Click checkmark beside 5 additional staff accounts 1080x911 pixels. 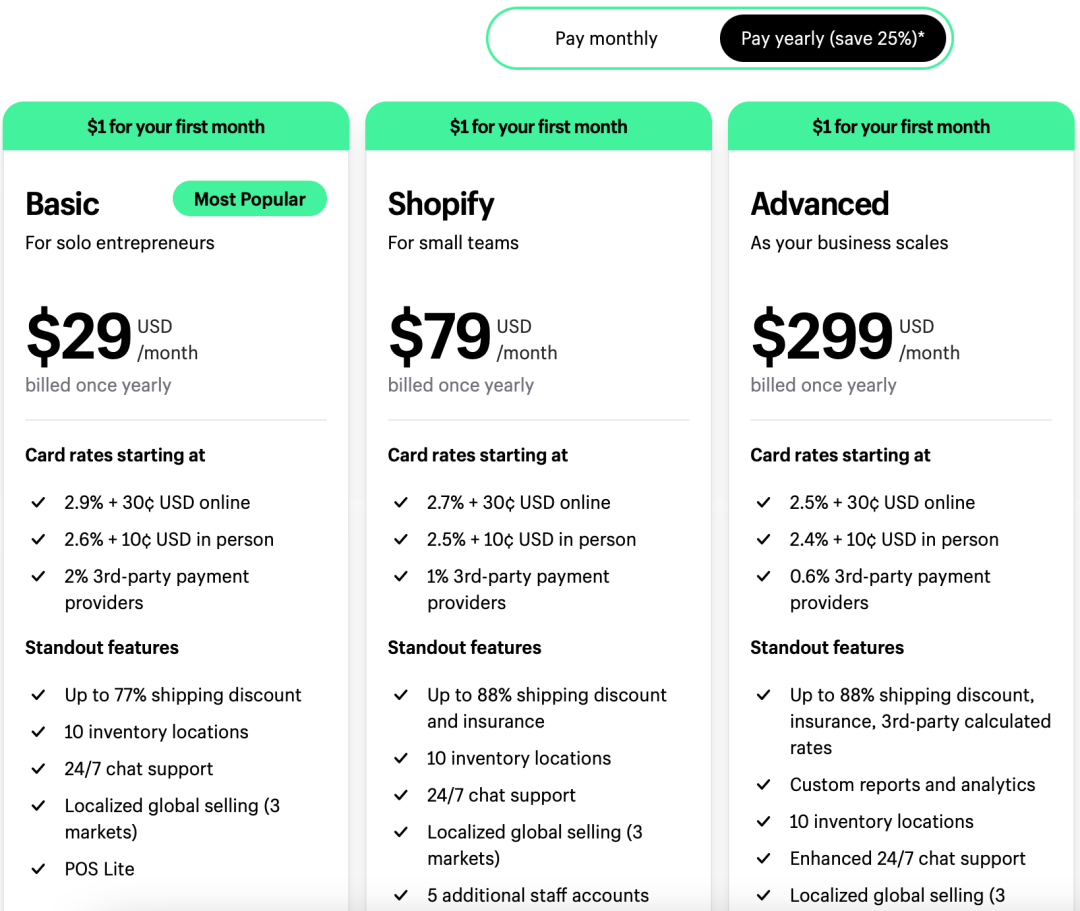click(x=401, y=895)
